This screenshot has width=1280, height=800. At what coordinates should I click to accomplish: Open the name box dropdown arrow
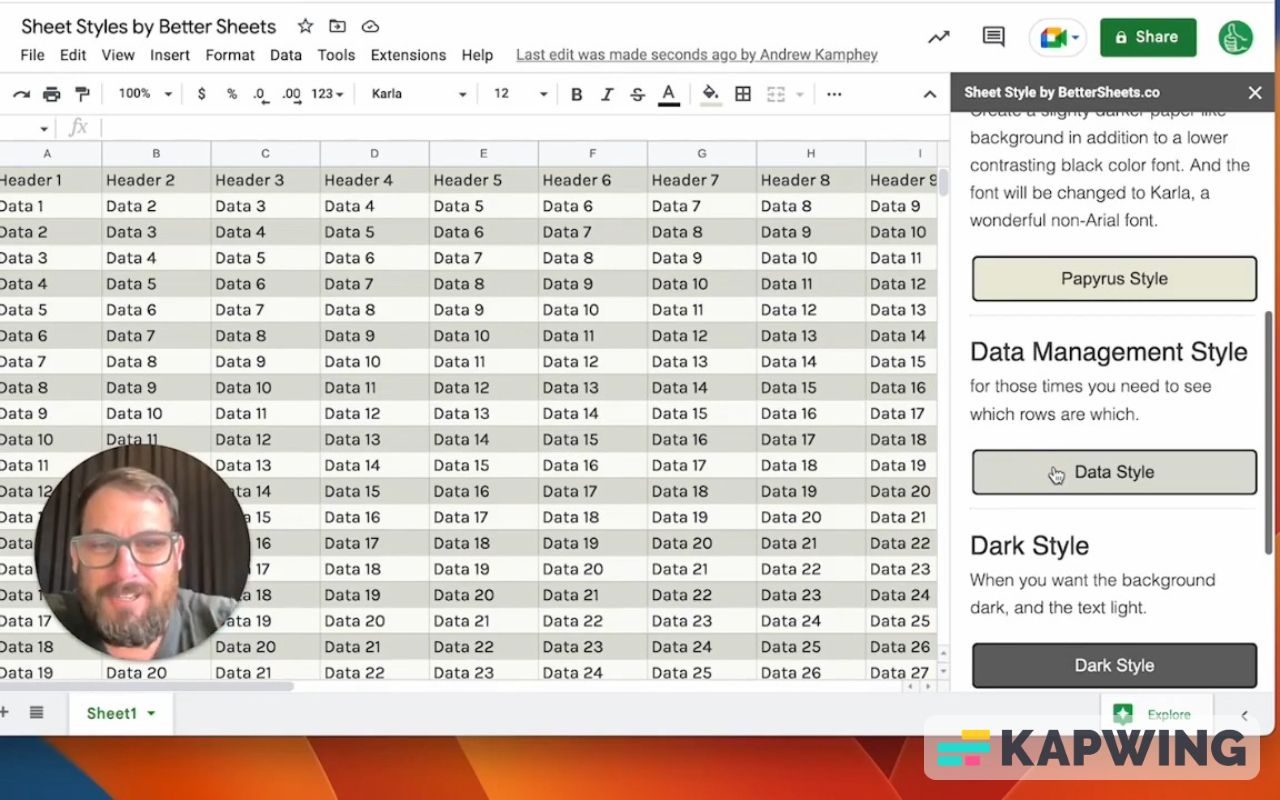[44, 128]
